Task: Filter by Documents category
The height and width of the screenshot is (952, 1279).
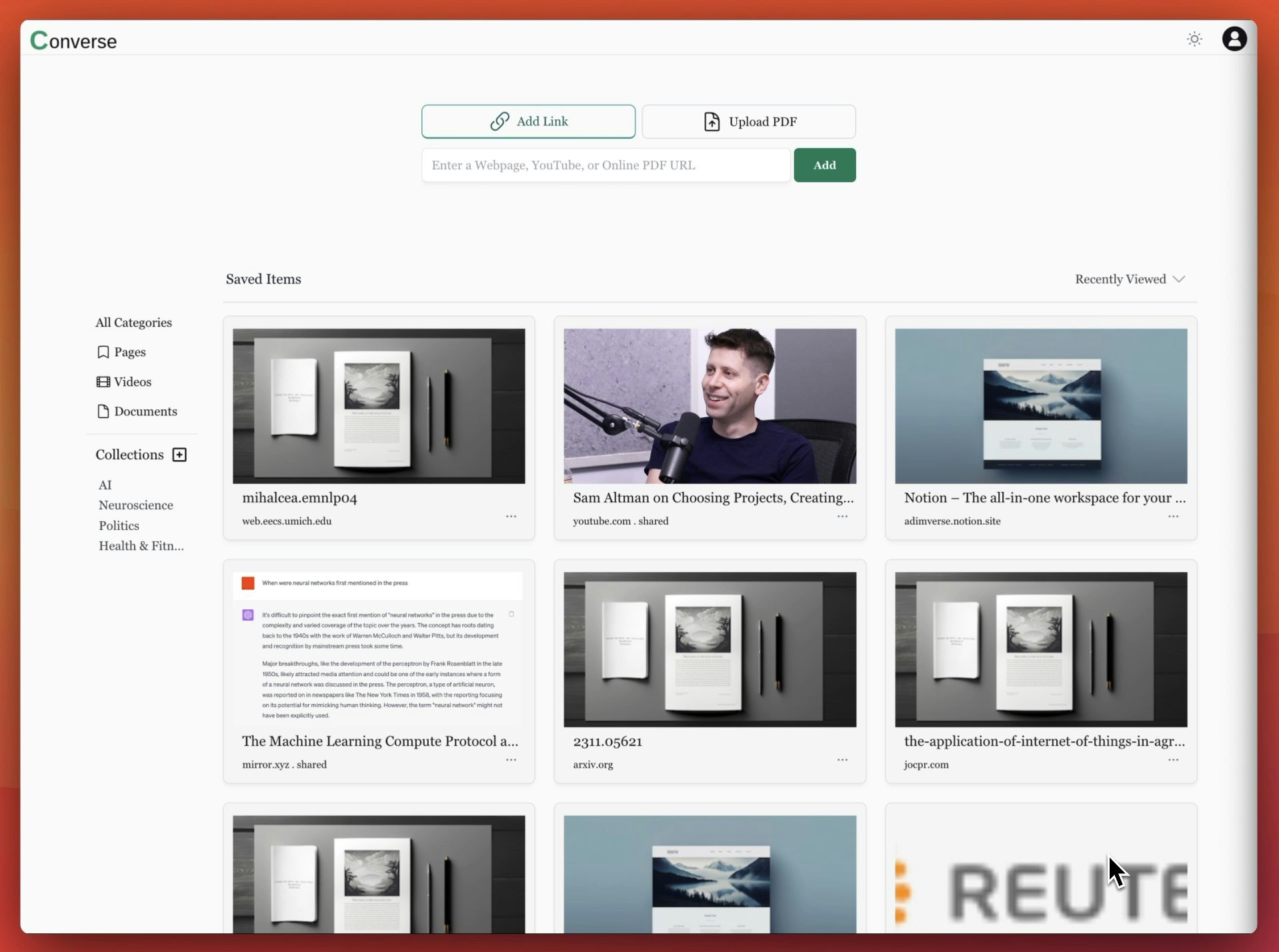Action: (137, 411)
